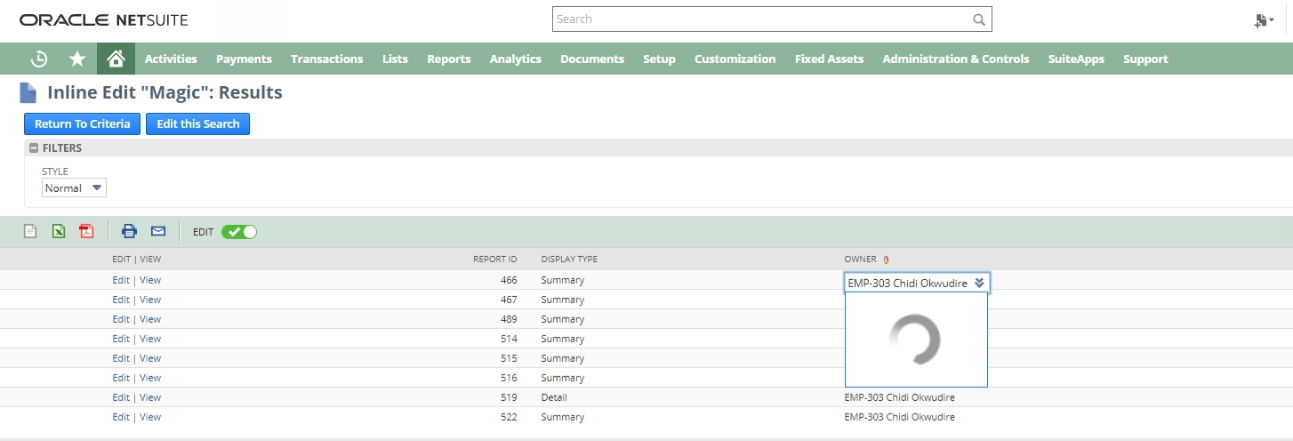The height and width of the screenshot is (441, 1293).
Task: Click View link for report 466
Action: point(150,280)
